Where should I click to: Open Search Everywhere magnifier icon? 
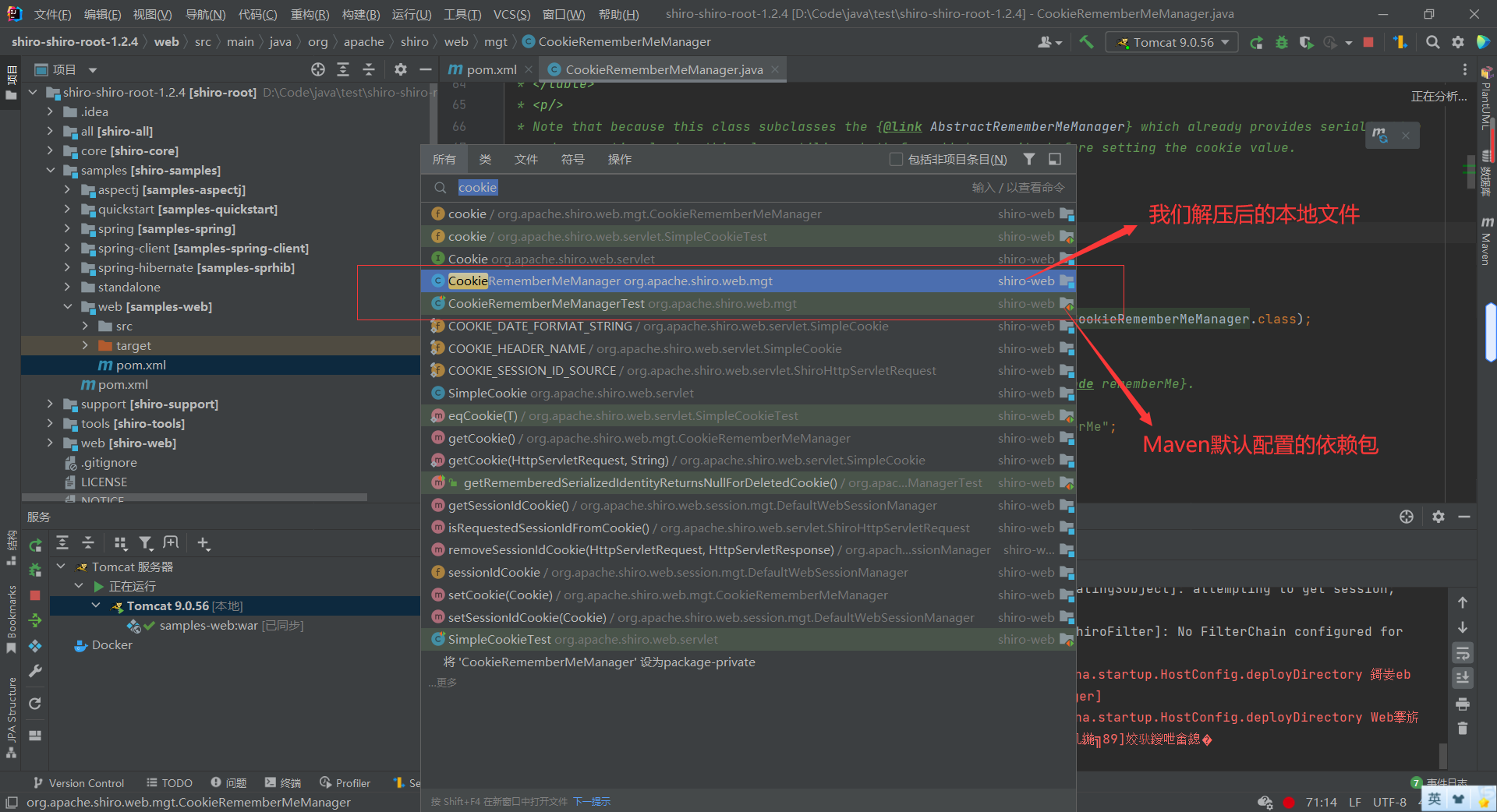1432,43
